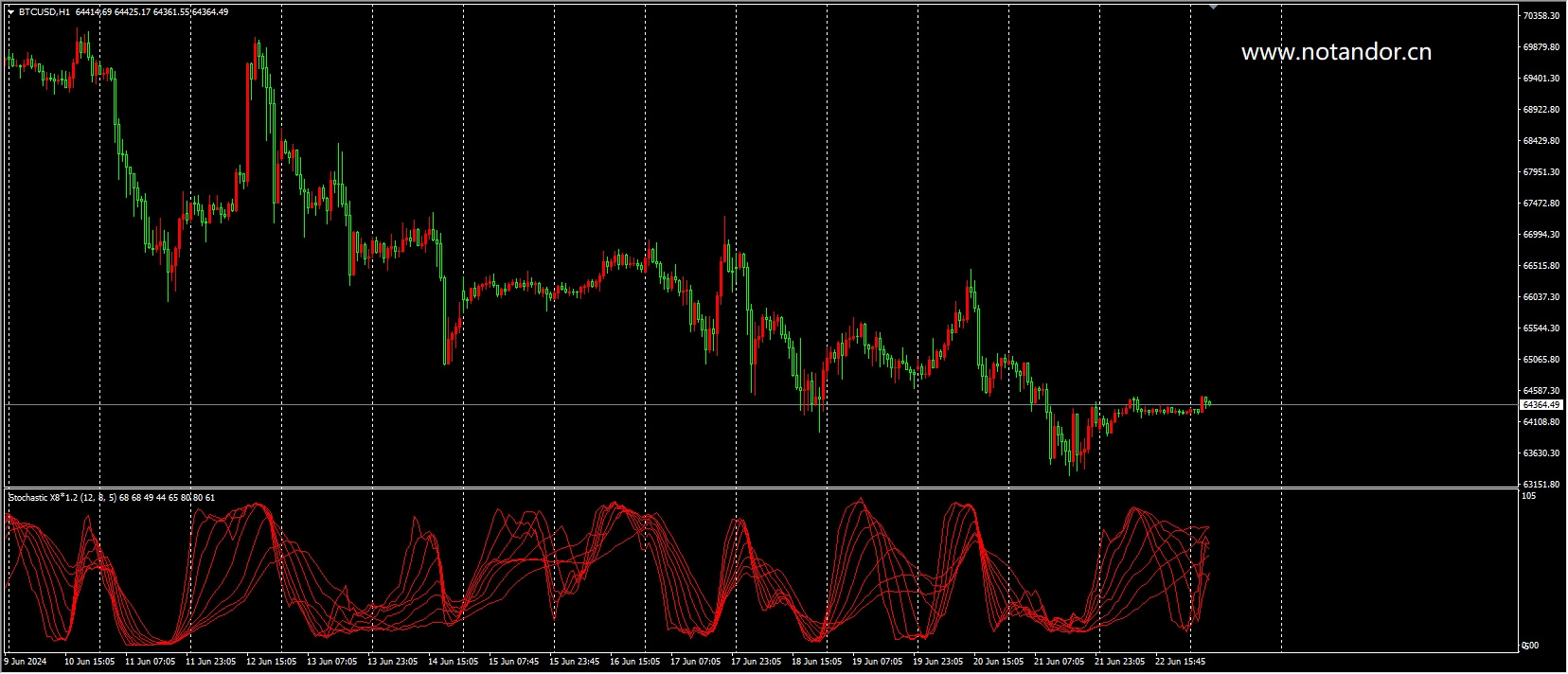The width and height of the screenshot is (1568, 674).
Task: Click the 70358.30 price scale label
Action: tap(1541, 16)
